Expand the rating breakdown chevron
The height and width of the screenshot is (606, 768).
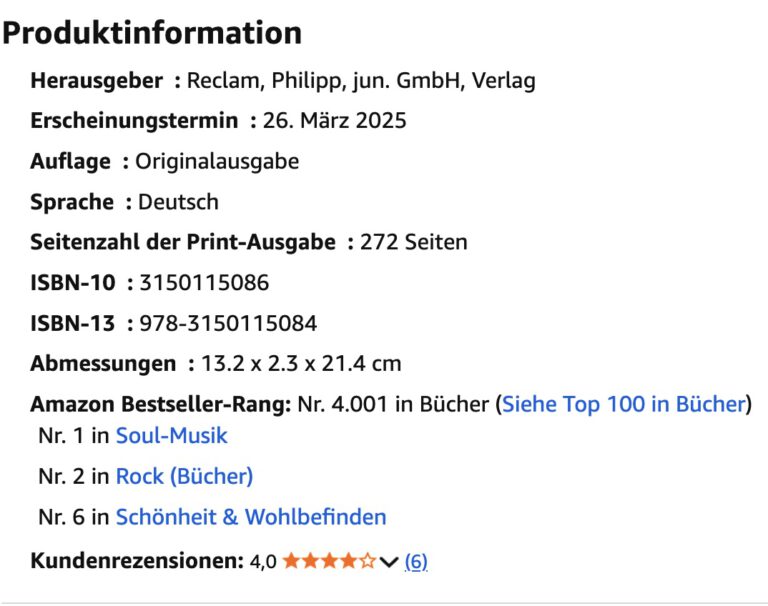389,562
